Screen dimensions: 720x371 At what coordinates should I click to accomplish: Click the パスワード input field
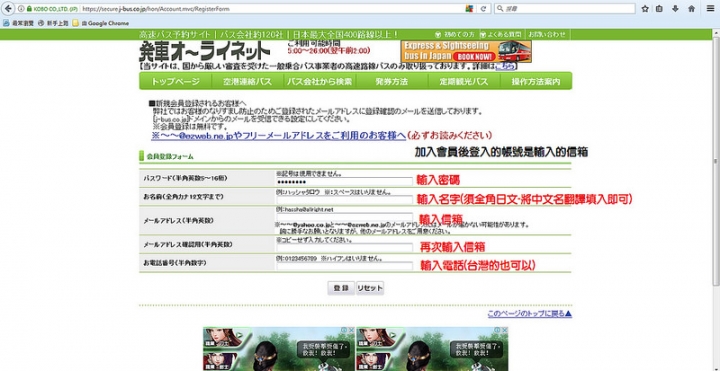(x=344, y=182)
